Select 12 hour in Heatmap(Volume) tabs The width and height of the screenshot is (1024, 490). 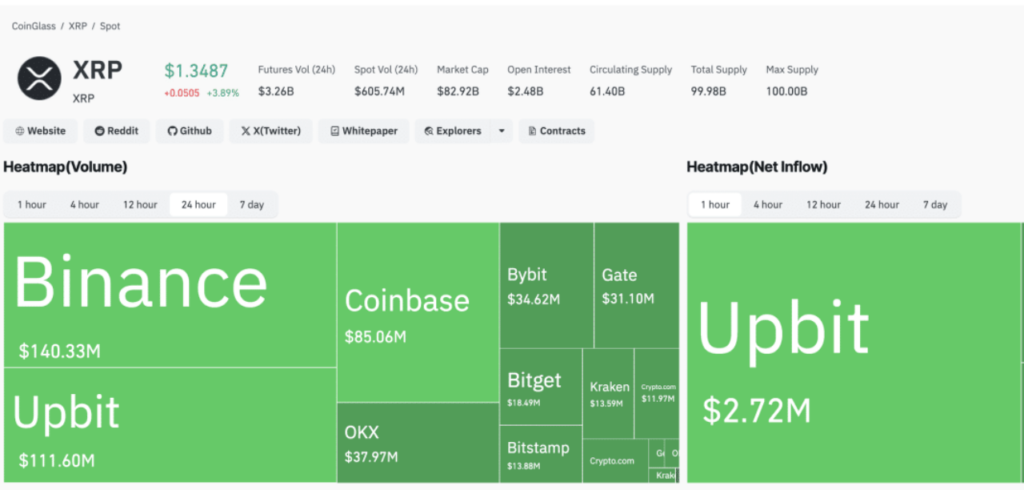(140, 204)
